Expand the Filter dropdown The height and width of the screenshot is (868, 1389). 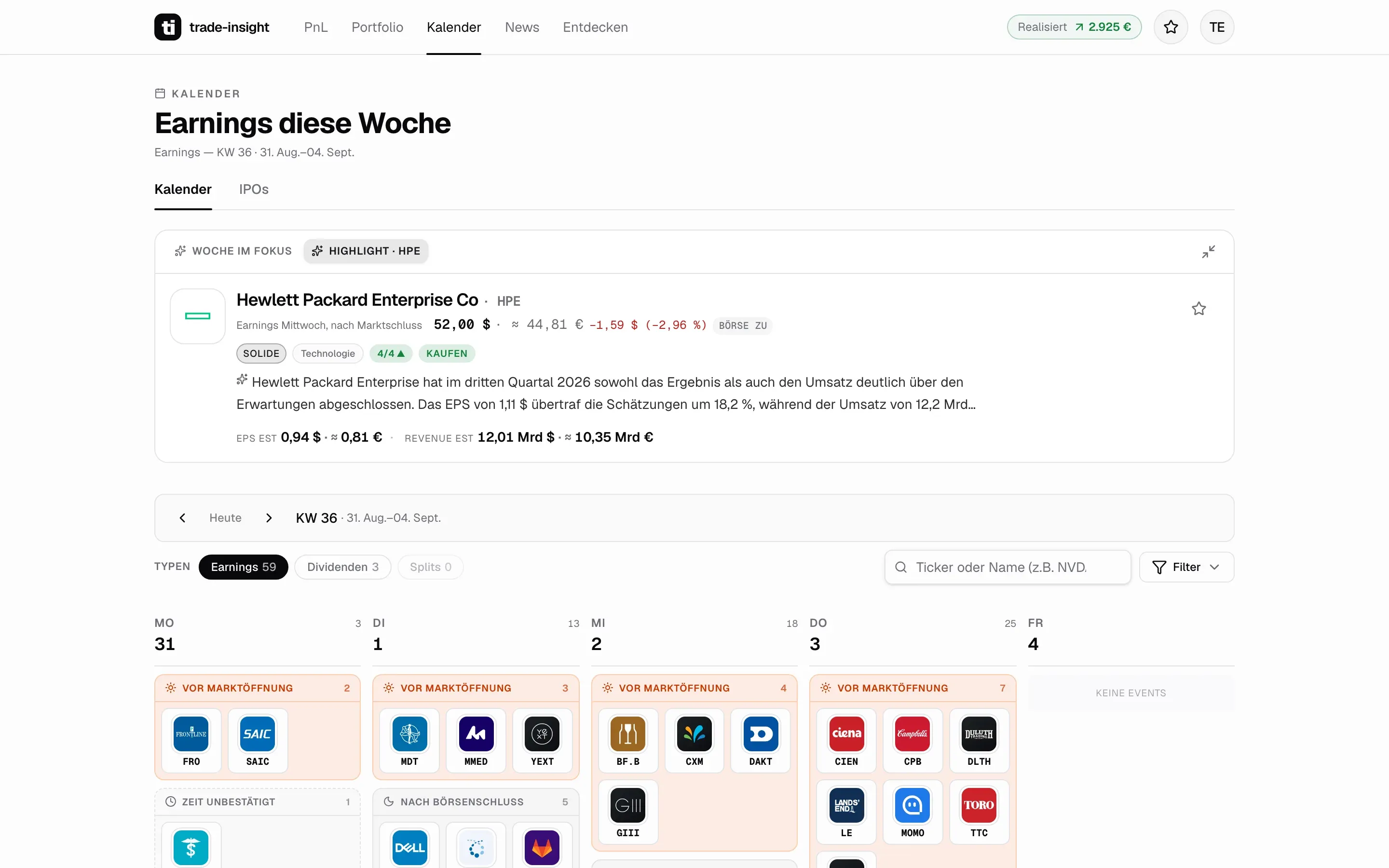[1186, 567]
